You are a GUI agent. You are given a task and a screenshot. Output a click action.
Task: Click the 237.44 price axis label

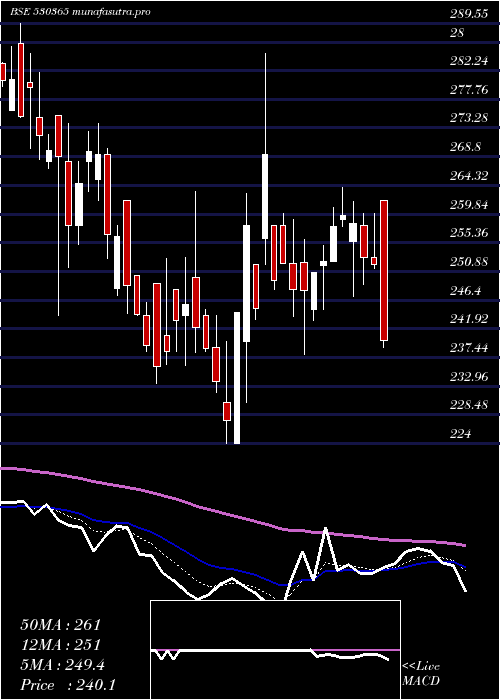(x=469, y=348)
